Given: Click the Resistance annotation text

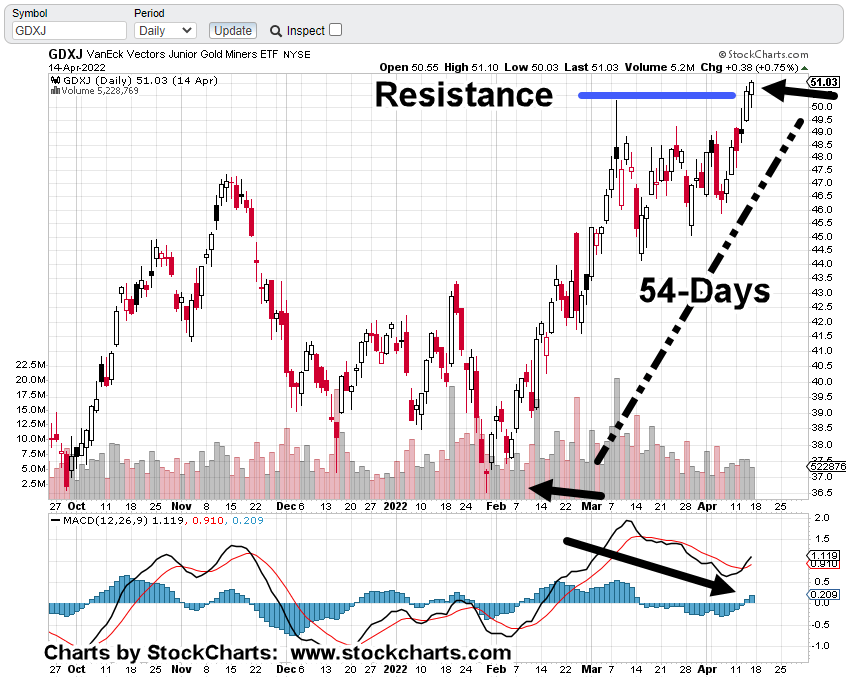Looking at the screenshot, I should pyautogui.click(x=463, y=95).
